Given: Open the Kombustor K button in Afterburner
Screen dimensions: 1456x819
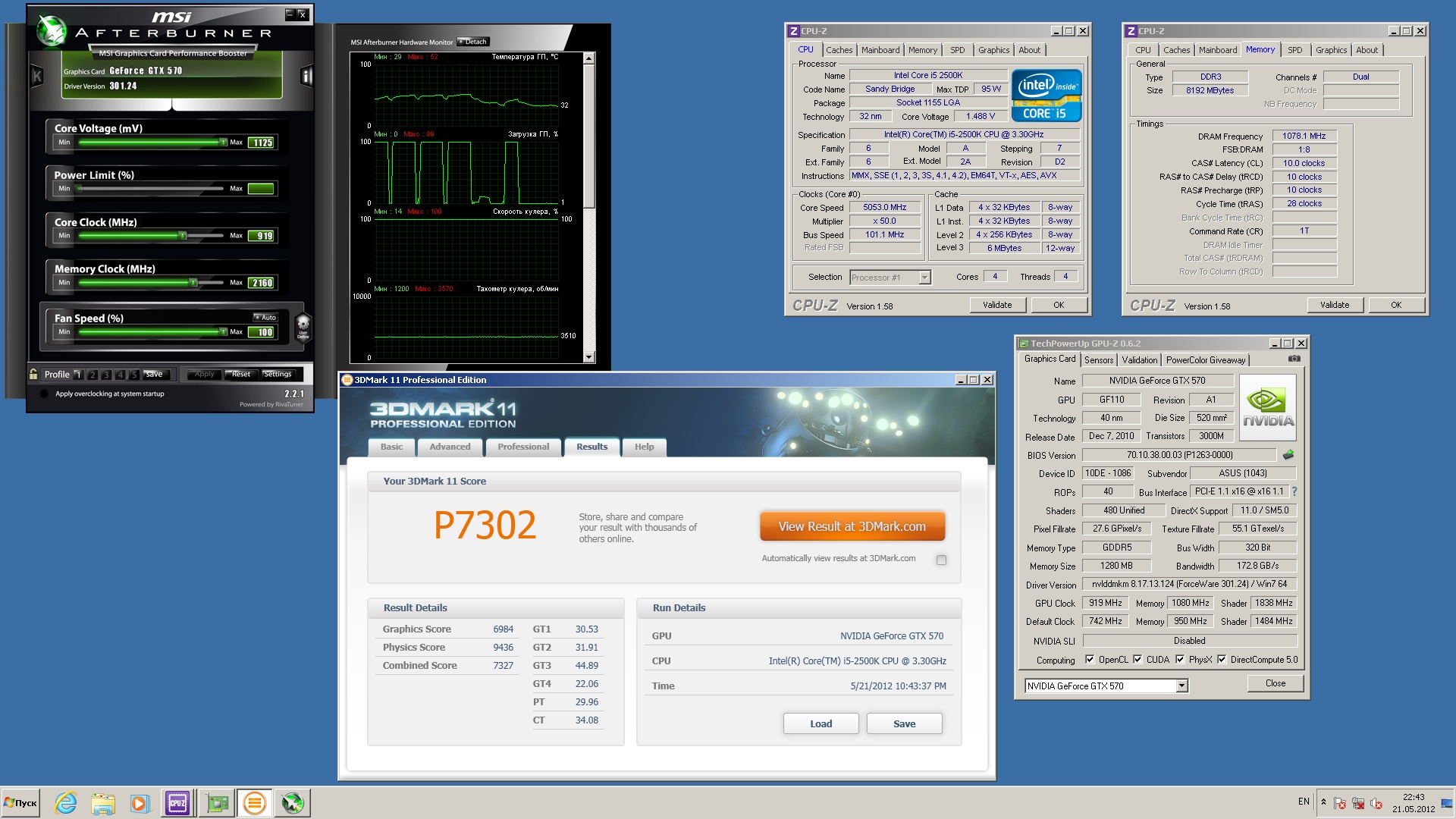Looking at the screenshot, I should tap(37, 76).
